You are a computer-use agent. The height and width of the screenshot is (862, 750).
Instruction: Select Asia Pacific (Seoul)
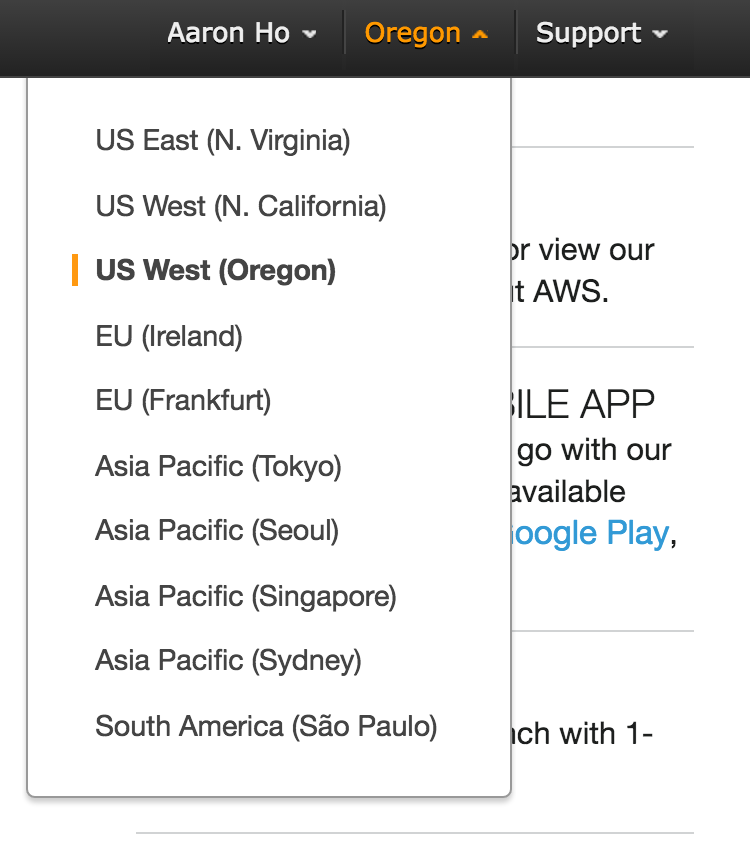217,530
